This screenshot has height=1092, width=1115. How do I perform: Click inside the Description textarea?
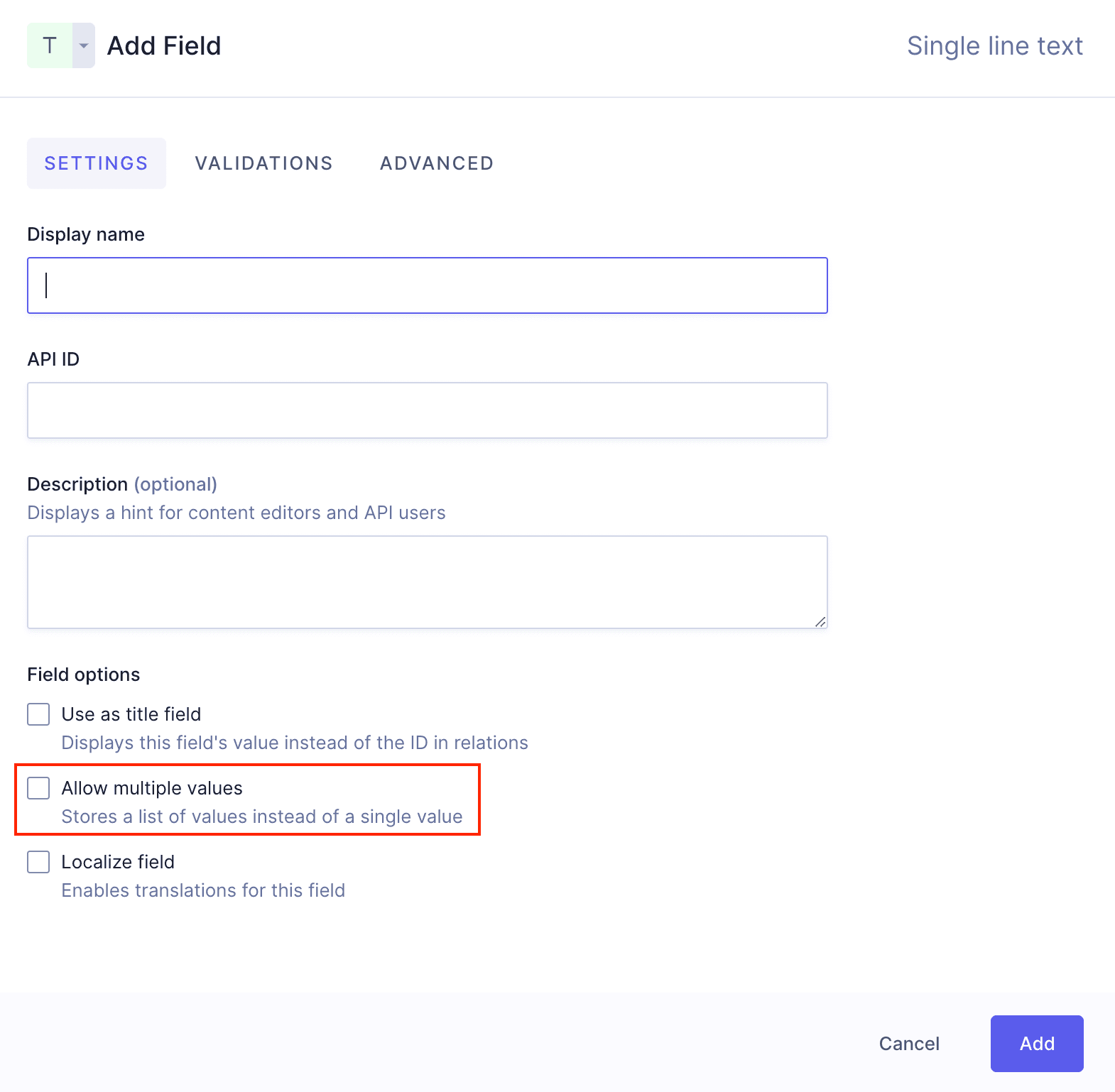(426, 581)
